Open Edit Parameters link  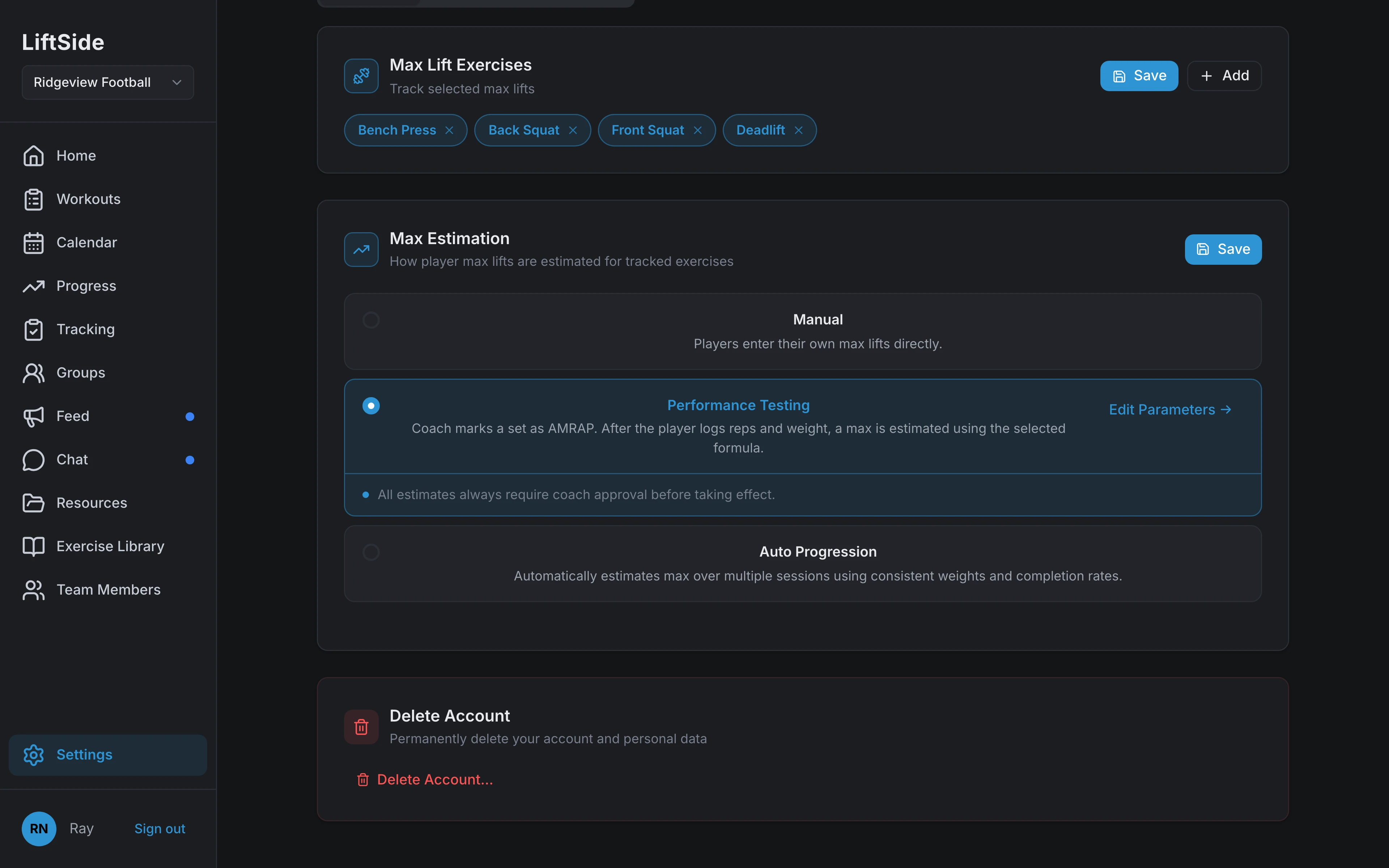click(x=1170, y=409)
